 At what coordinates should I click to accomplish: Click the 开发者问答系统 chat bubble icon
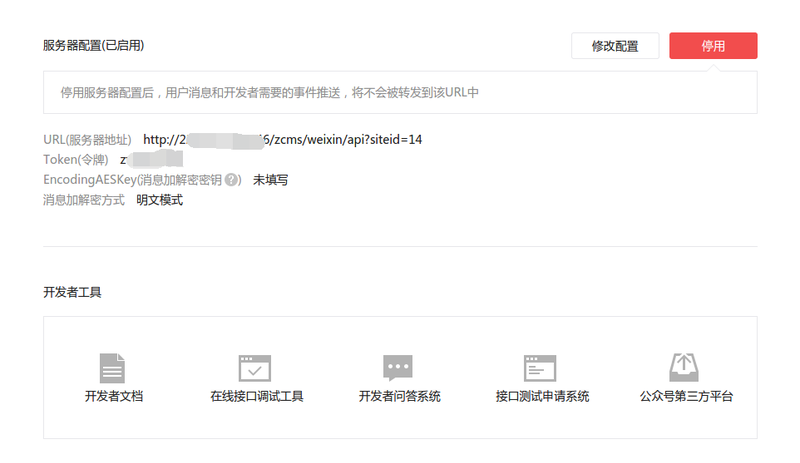click(x=398, y=368)
